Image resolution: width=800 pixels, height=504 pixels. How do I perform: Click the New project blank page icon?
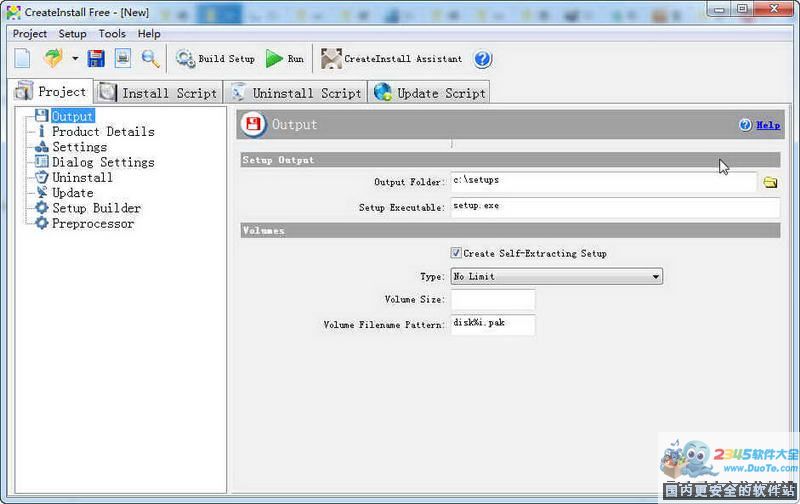point(22,59)
